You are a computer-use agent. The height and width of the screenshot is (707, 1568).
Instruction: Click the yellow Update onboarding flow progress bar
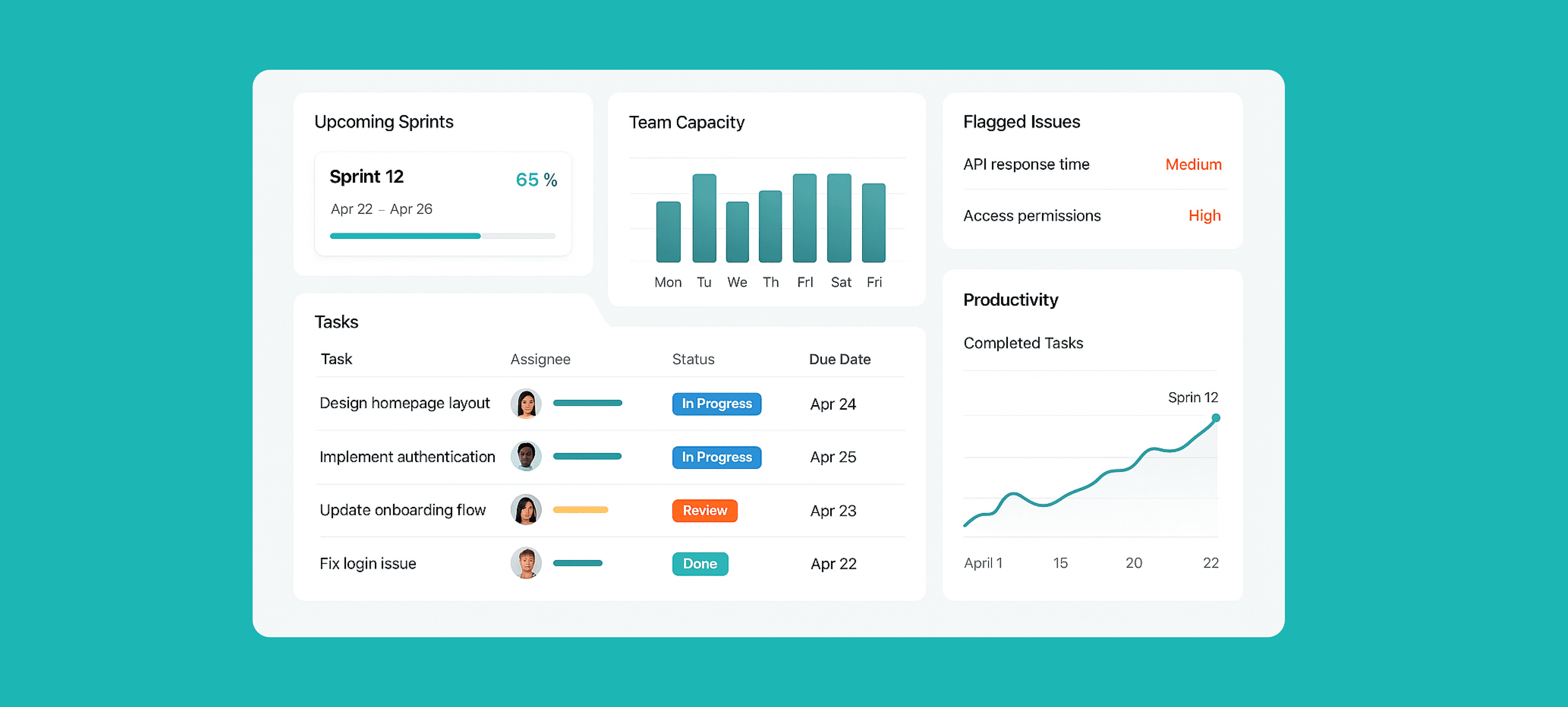(580, 510)
